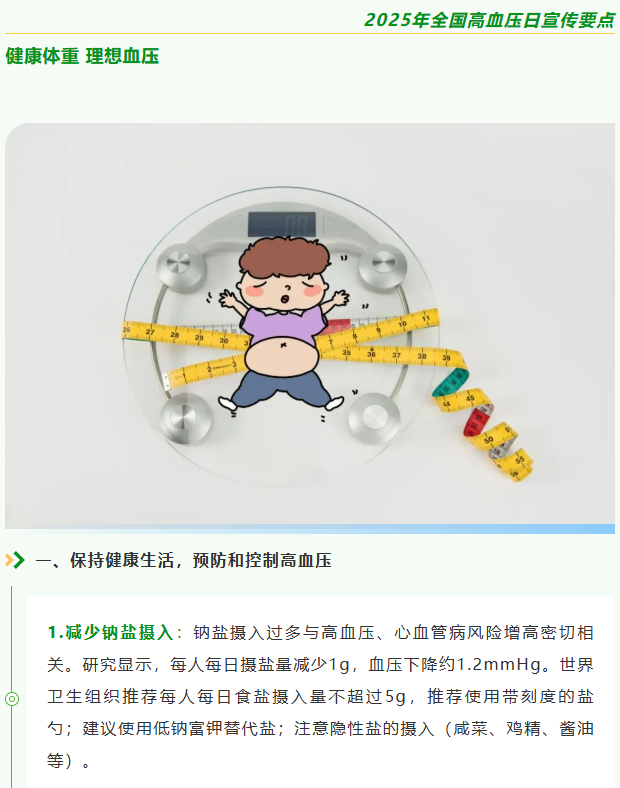Image resolution: width=620 pixels, height=788 pixels.
Task: Click the section heading 保持健康生活，预防和控制高血压
Action: coord(200,560)
